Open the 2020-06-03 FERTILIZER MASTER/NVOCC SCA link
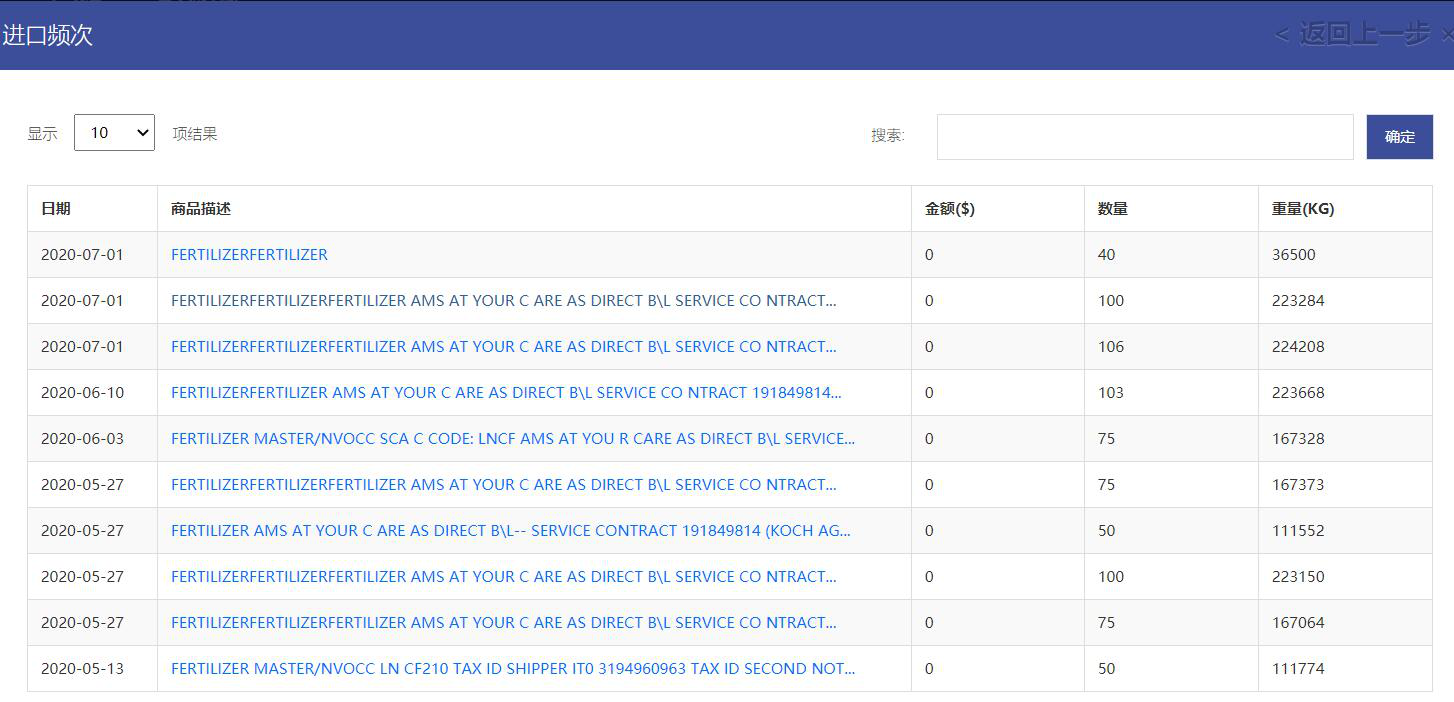The height and width of the screenshot is (702, 1454). coord(512,439)
